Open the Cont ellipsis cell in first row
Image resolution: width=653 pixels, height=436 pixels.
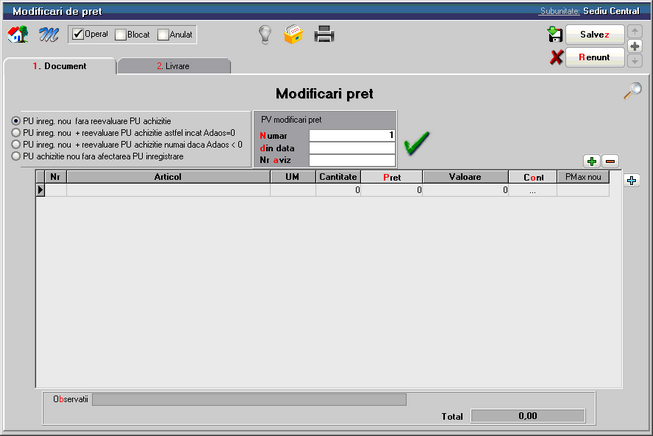(x=533, y=190)
